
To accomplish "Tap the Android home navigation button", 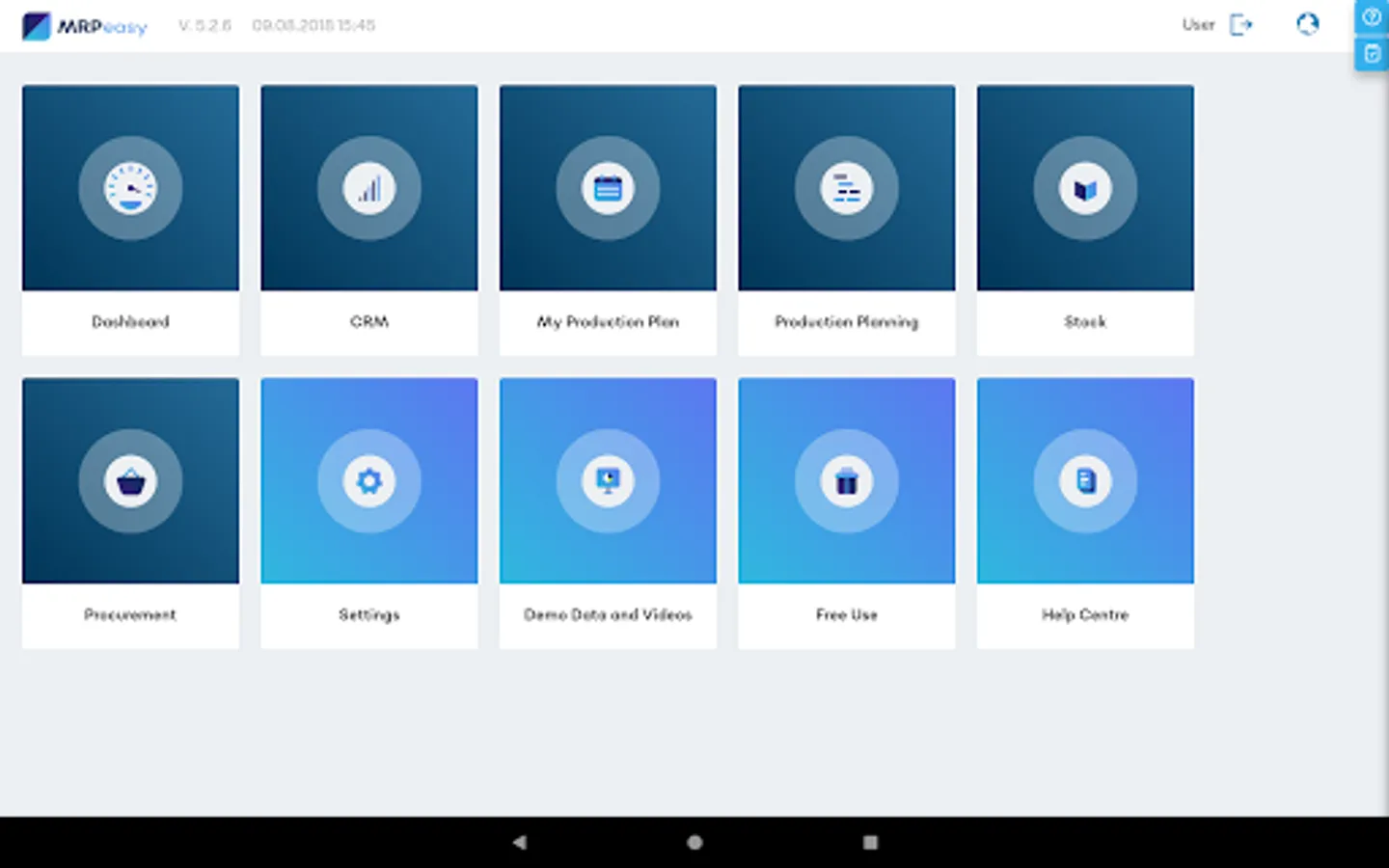I will tap(694, 842).
